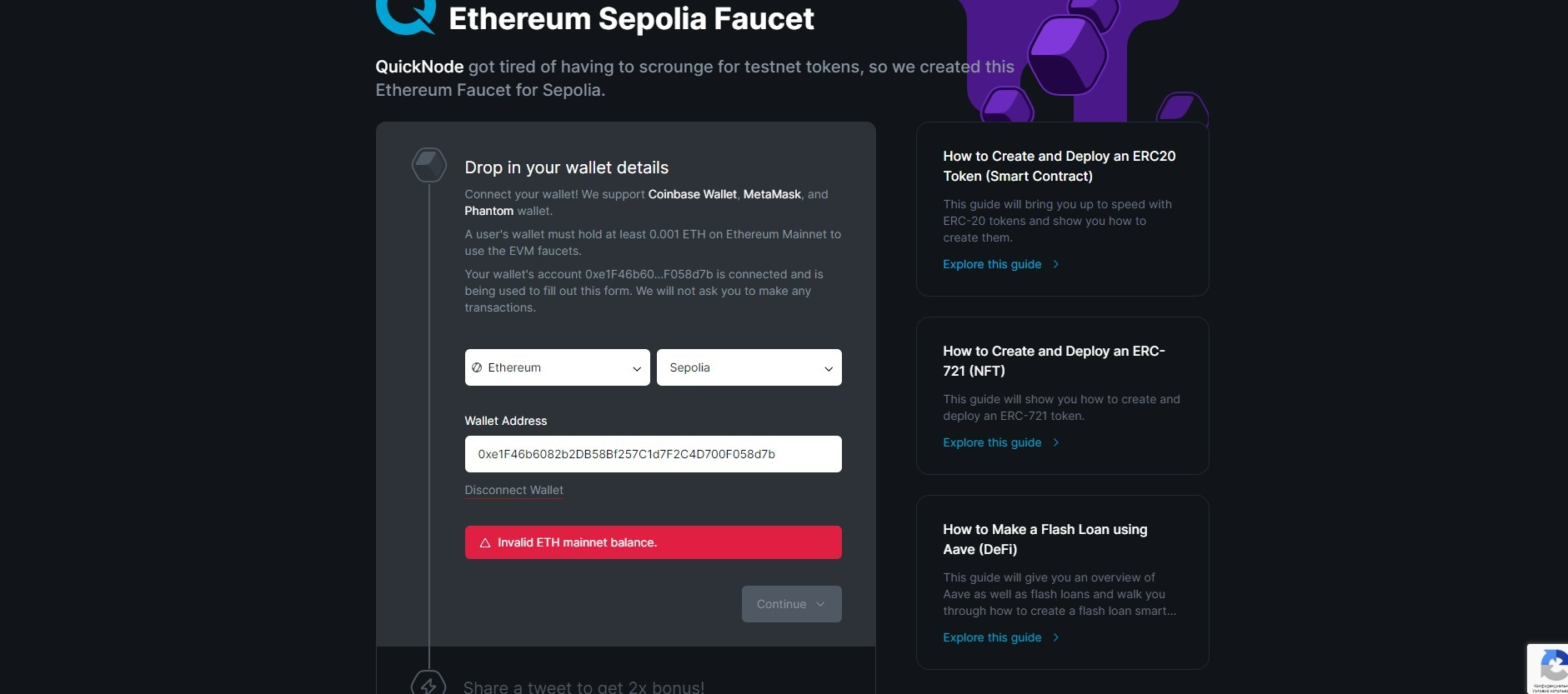Open the Ethereum blockchain dropdown
The width and height of the screenshot is (1568, 694).
(x=557, y=367)
